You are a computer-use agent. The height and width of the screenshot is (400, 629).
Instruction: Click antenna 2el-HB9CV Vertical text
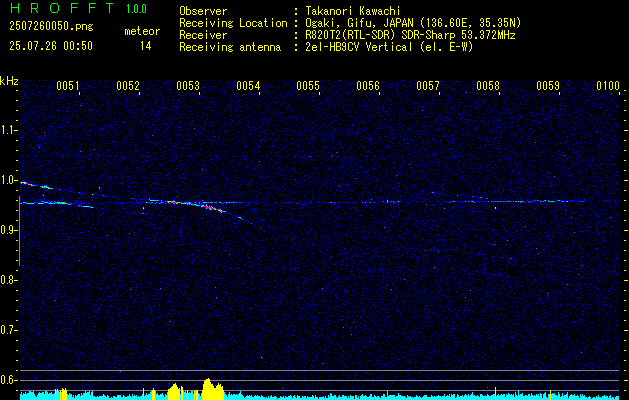pos(389,47)
